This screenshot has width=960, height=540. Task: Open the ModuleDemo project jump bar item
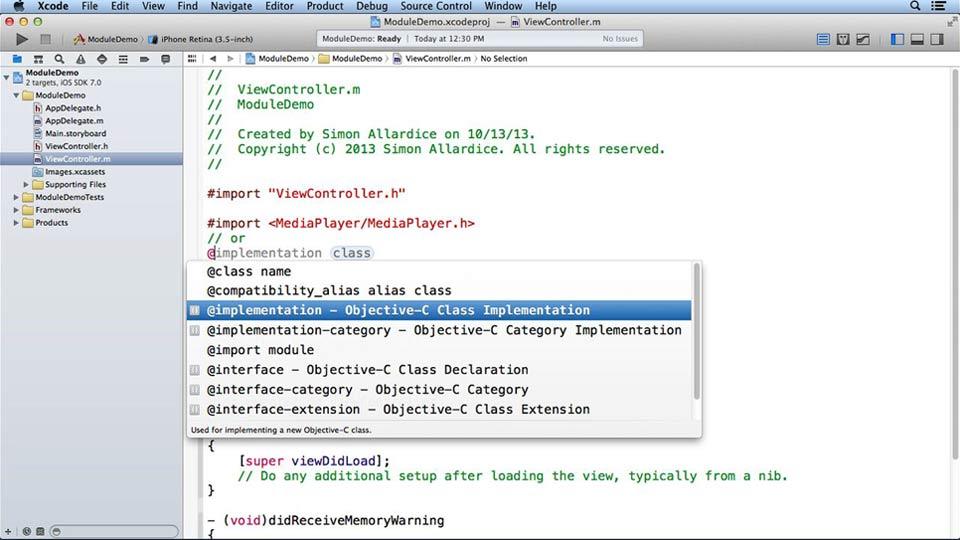point(277,59)
